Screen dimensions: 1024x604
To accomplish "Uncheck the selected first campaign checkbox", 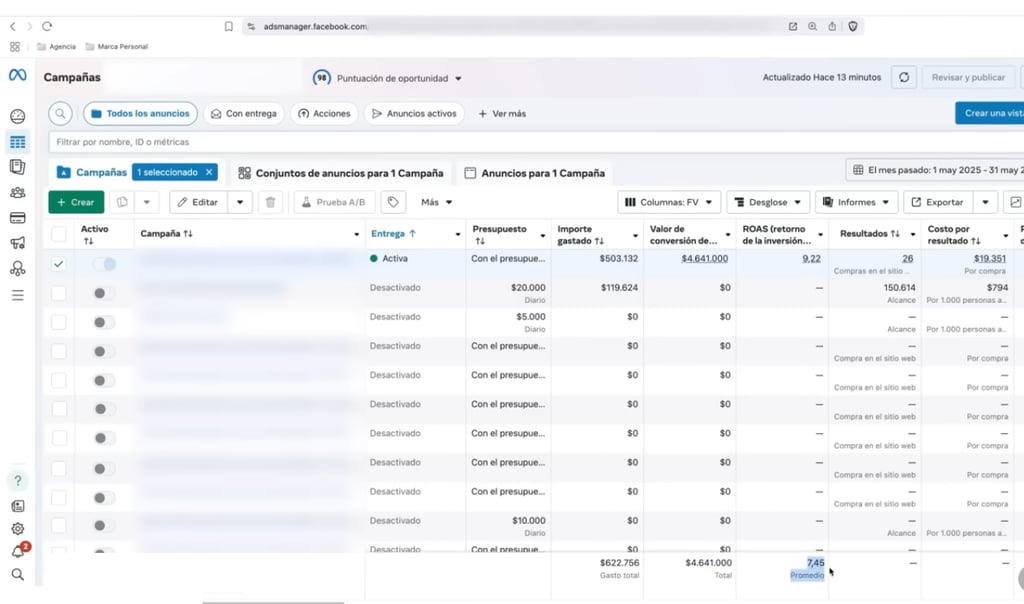I will click(59, 264).
